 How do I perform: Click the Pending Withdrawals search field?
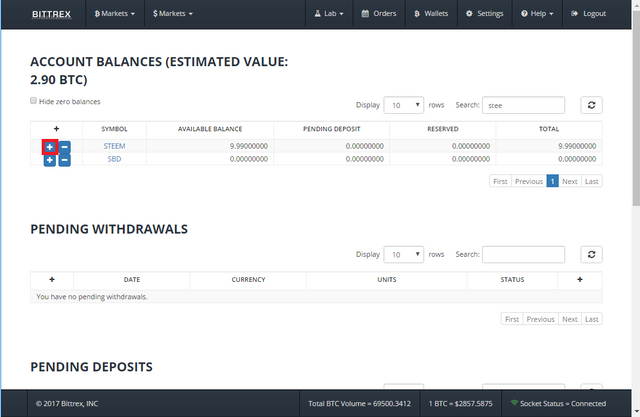click(523, 255)
